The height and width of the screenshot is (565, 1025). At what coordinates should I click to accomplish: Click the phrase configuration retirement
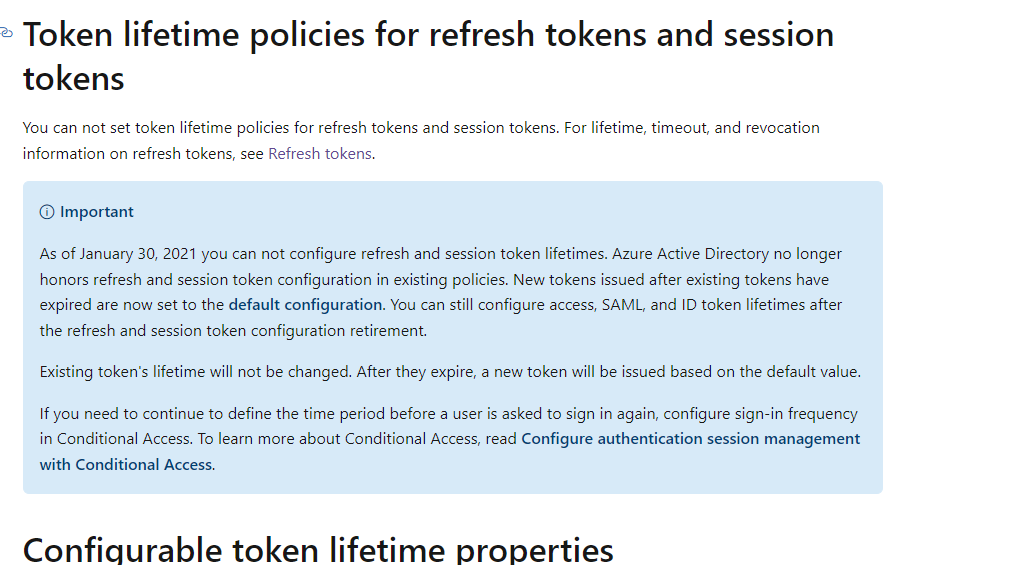click(339, 331)
